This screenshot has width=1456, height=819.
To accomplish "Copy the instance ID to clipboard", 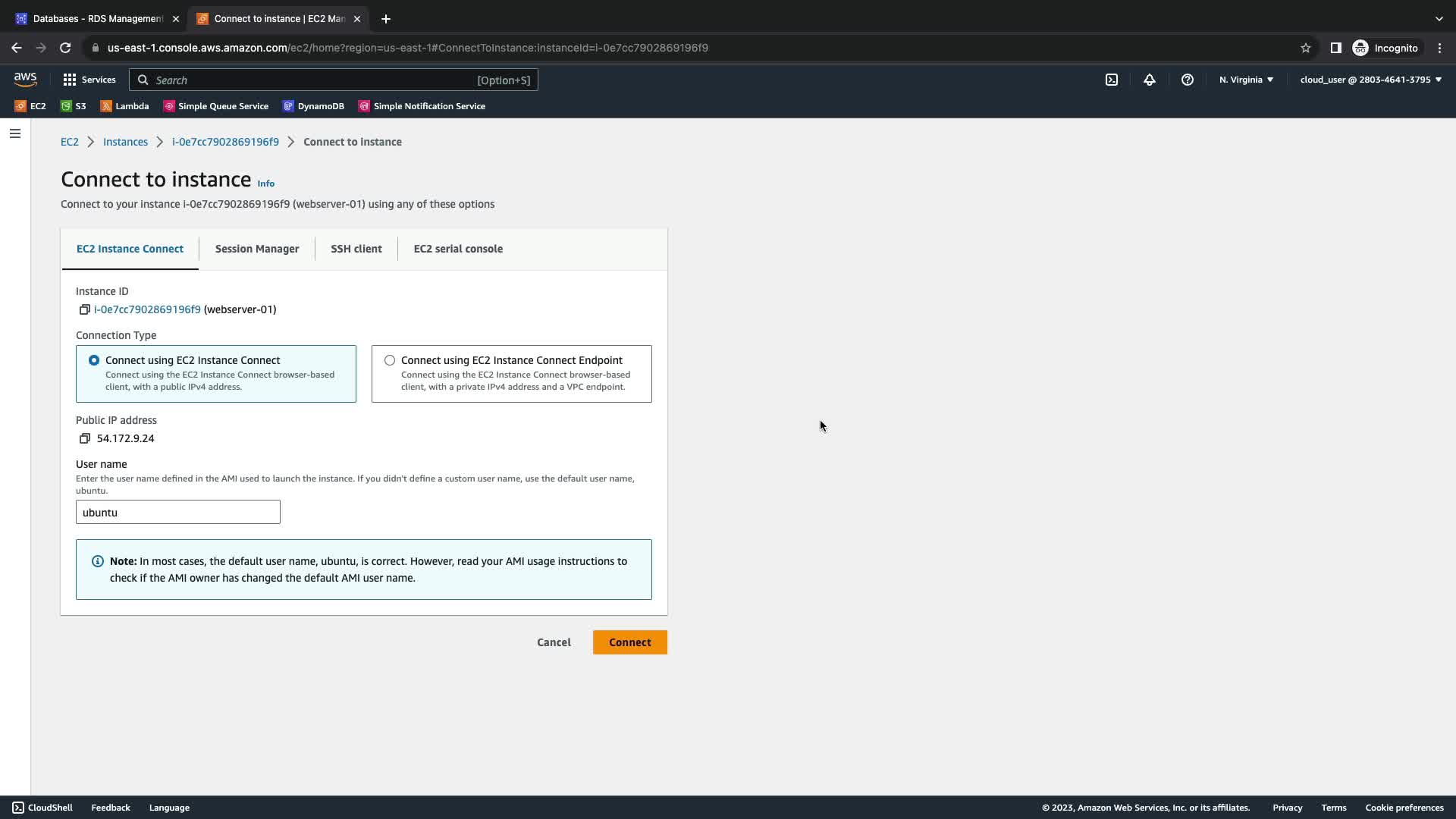I will [x=84, y=309].
